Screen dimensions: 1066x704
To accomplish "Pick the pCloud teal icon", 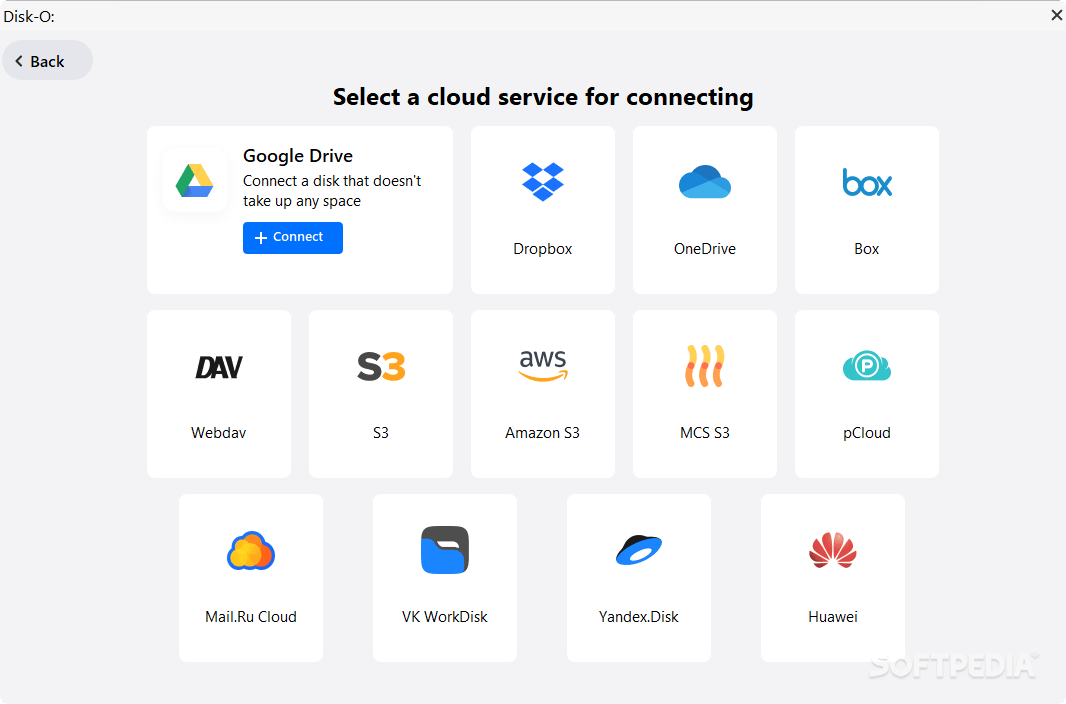I will click(x=867, y=366).
